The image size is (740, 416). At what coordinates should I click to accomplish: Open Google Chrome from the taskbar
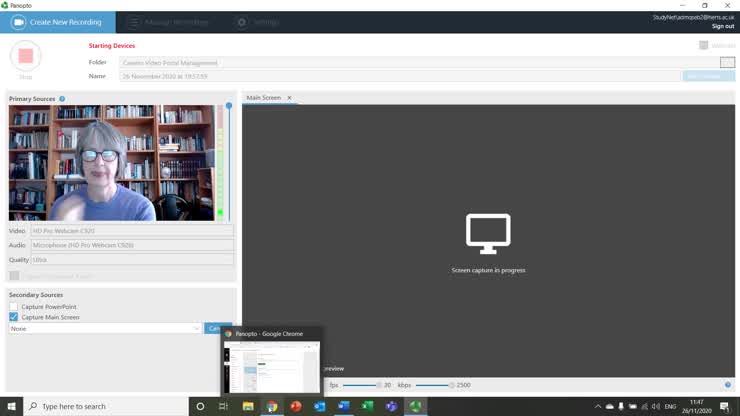click(272, 406)
